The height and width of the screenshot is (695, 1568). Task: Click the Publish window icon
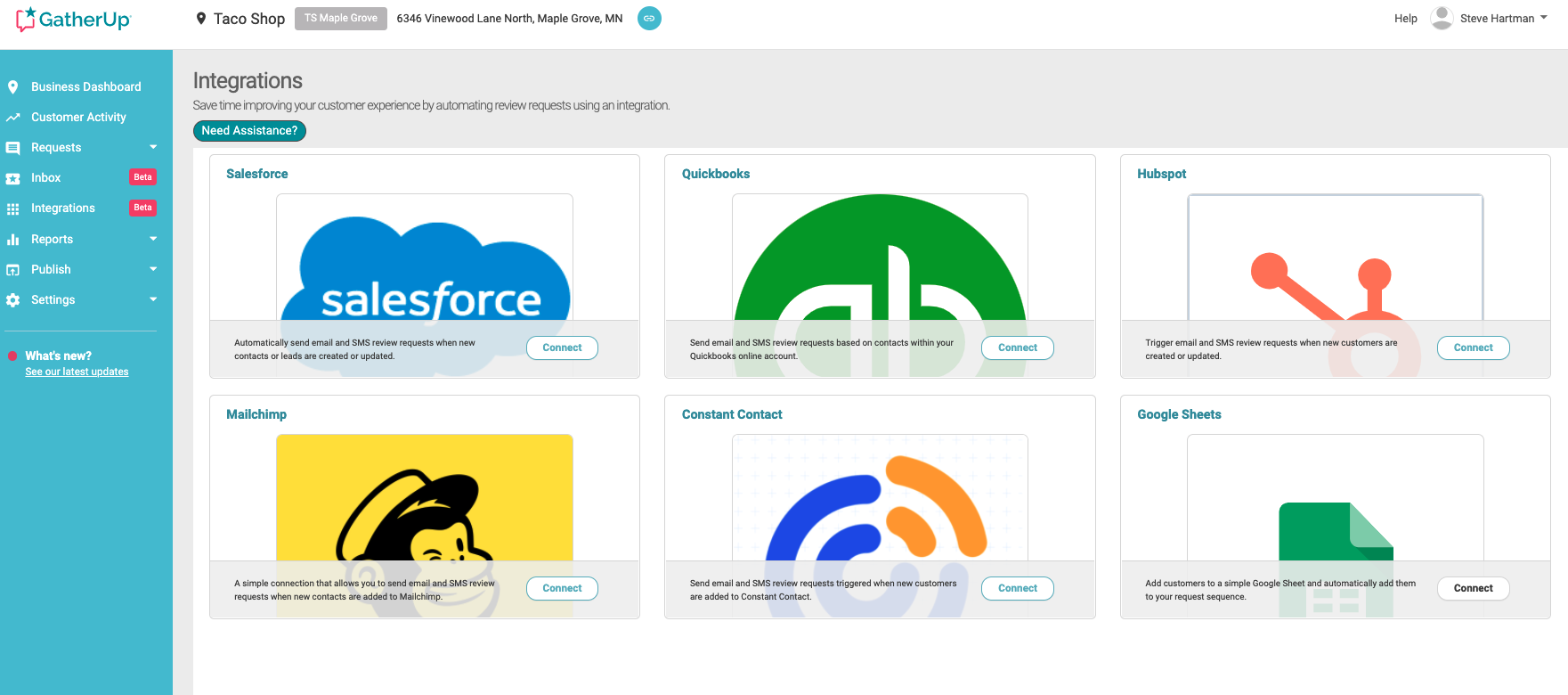[x=12, y=270]
